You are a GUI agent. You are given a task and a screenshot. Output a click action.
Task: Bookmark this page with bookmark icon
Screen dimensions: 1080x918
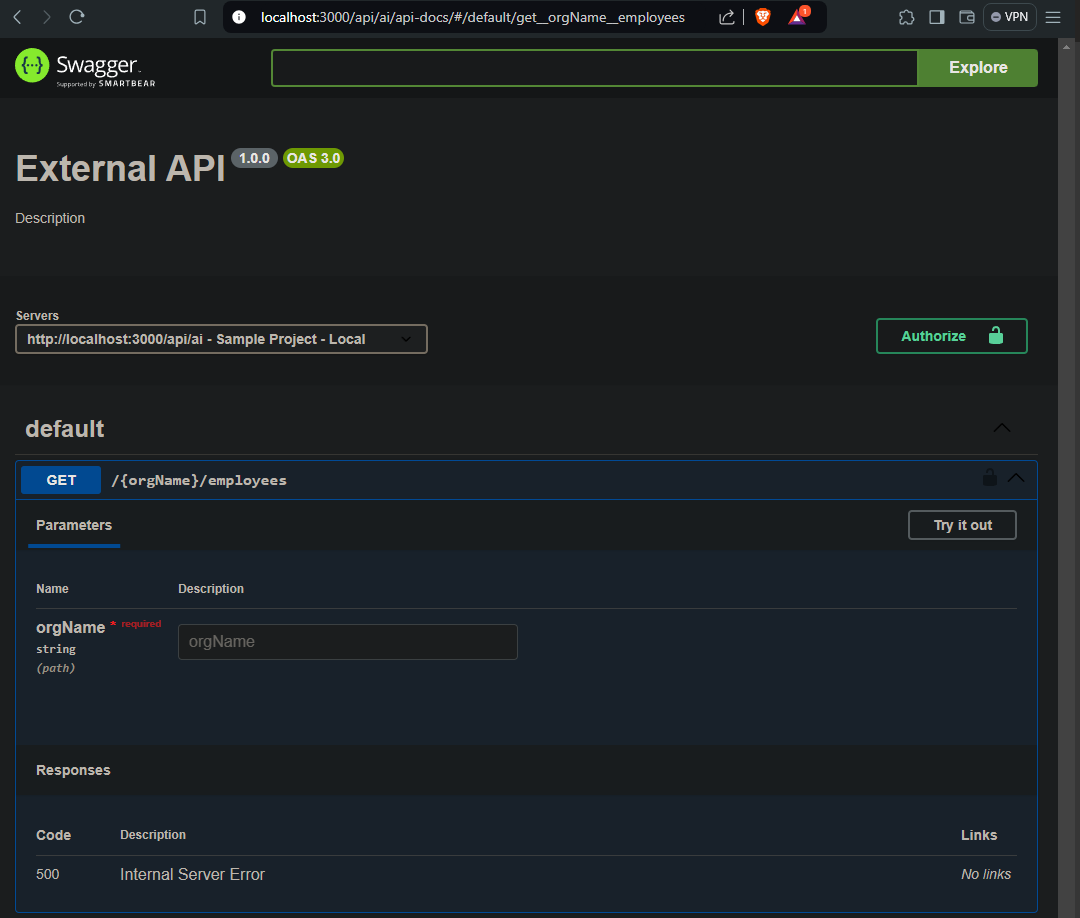[x=200, y=17]
